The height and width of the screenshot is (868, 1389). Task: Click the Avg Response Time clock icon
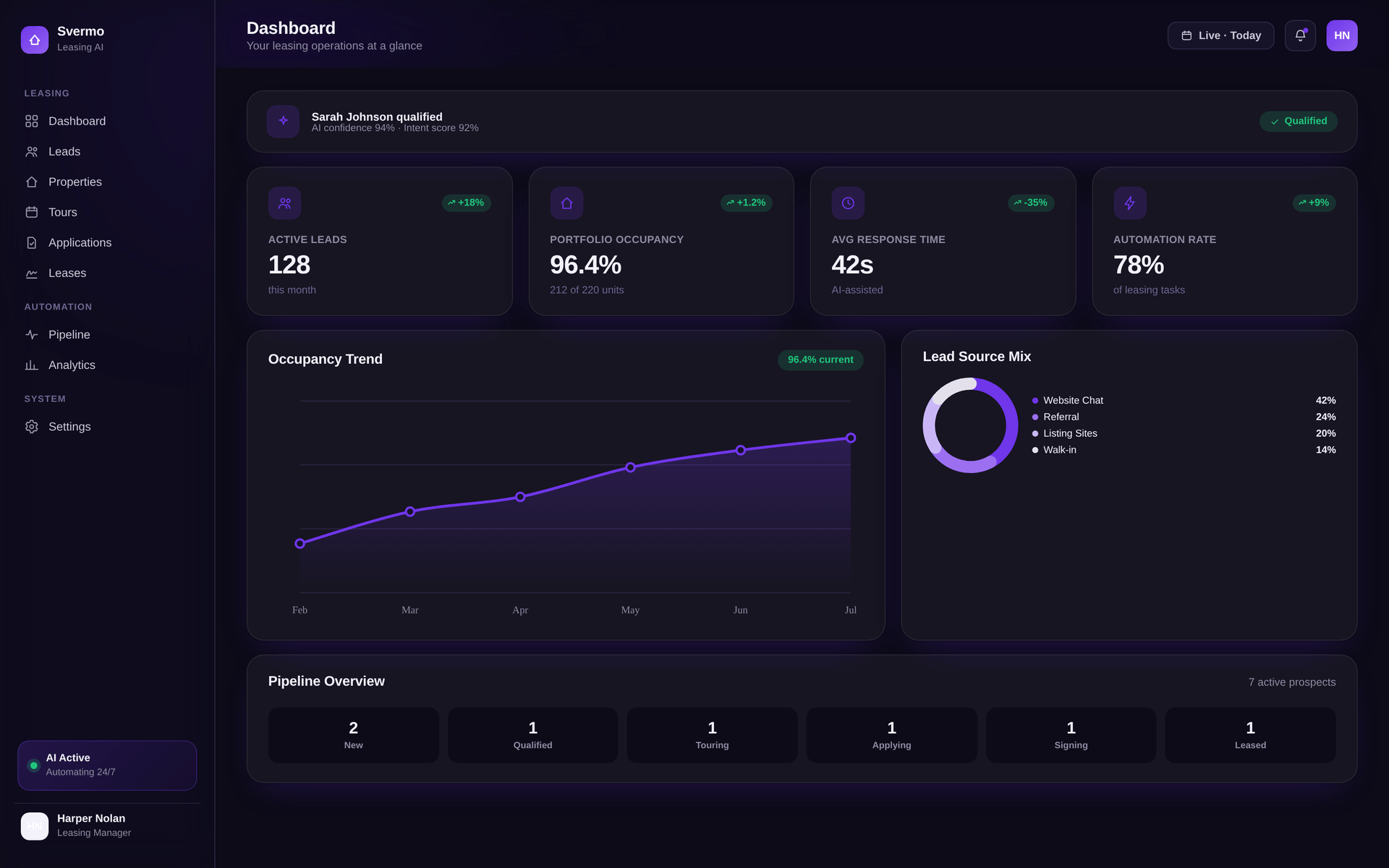pos(848,203)
